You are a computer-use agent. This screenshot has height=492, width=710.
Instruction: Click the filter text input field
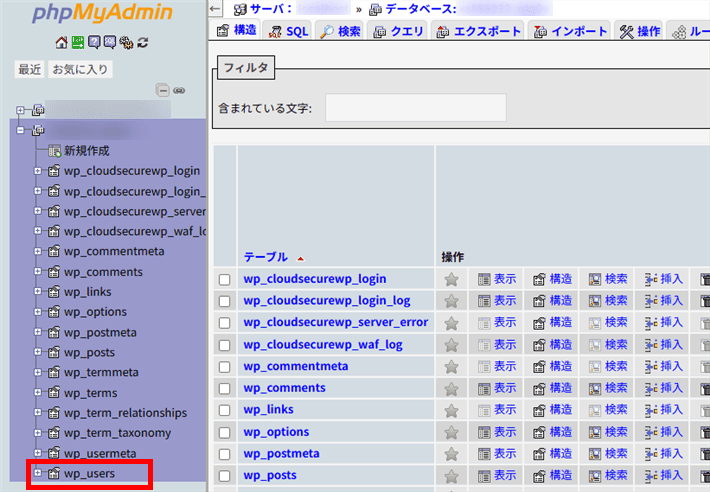(416, 108)
